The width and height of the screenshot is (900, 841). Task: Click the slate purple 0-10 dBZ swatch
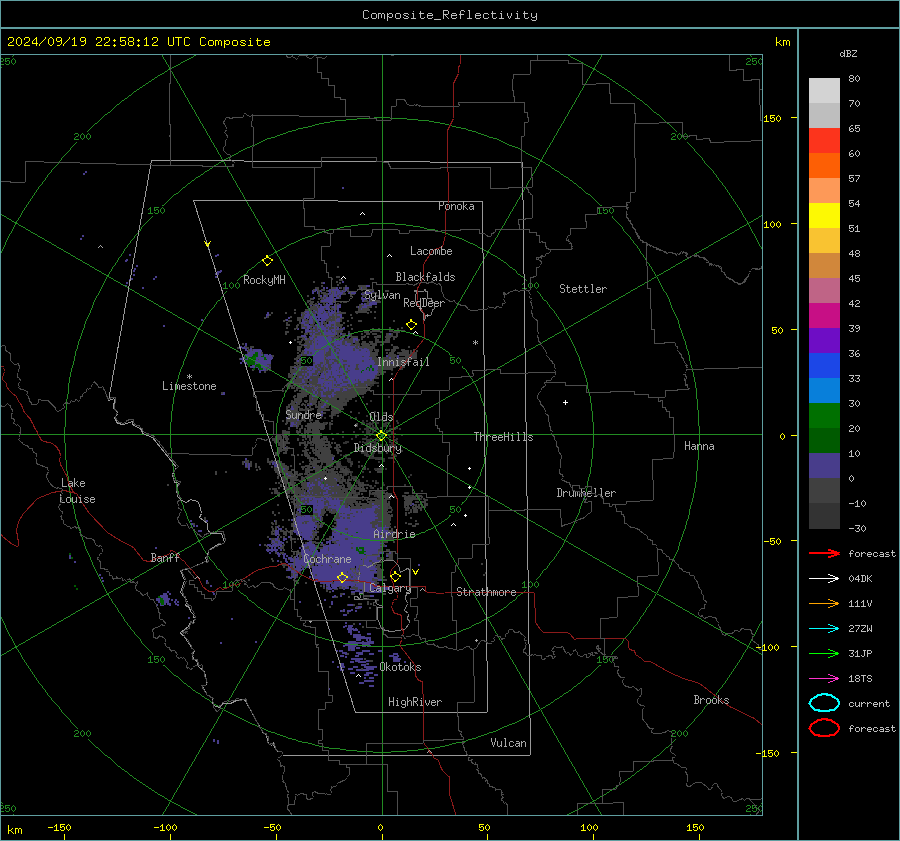[824, 465]
